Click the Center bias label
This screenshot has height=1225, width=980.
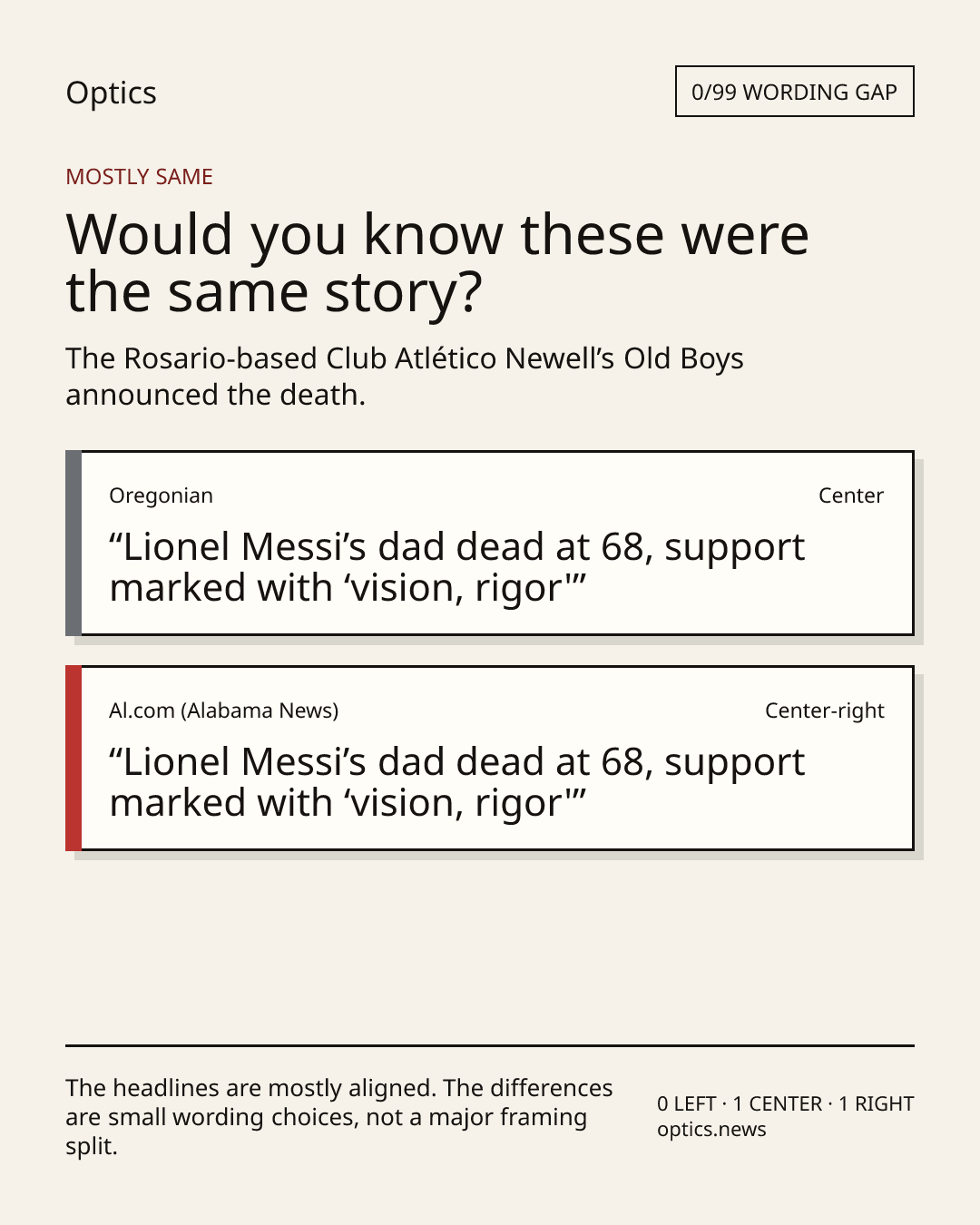pyautogui.click(x=851, y=495)
